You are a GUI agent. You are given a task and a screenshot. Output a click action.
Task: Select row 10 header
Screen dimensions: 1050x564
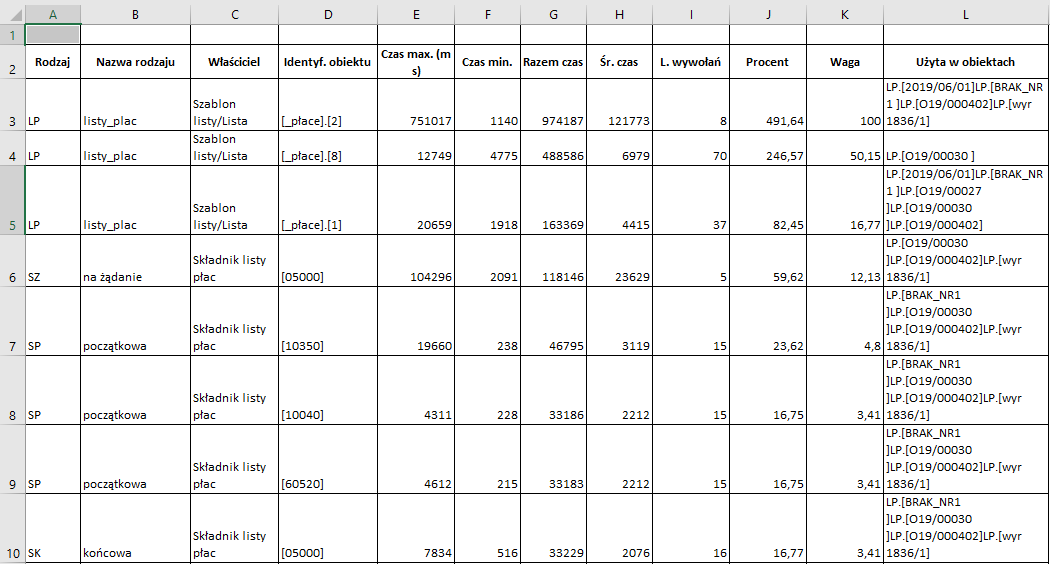click(x=12, y=528)
